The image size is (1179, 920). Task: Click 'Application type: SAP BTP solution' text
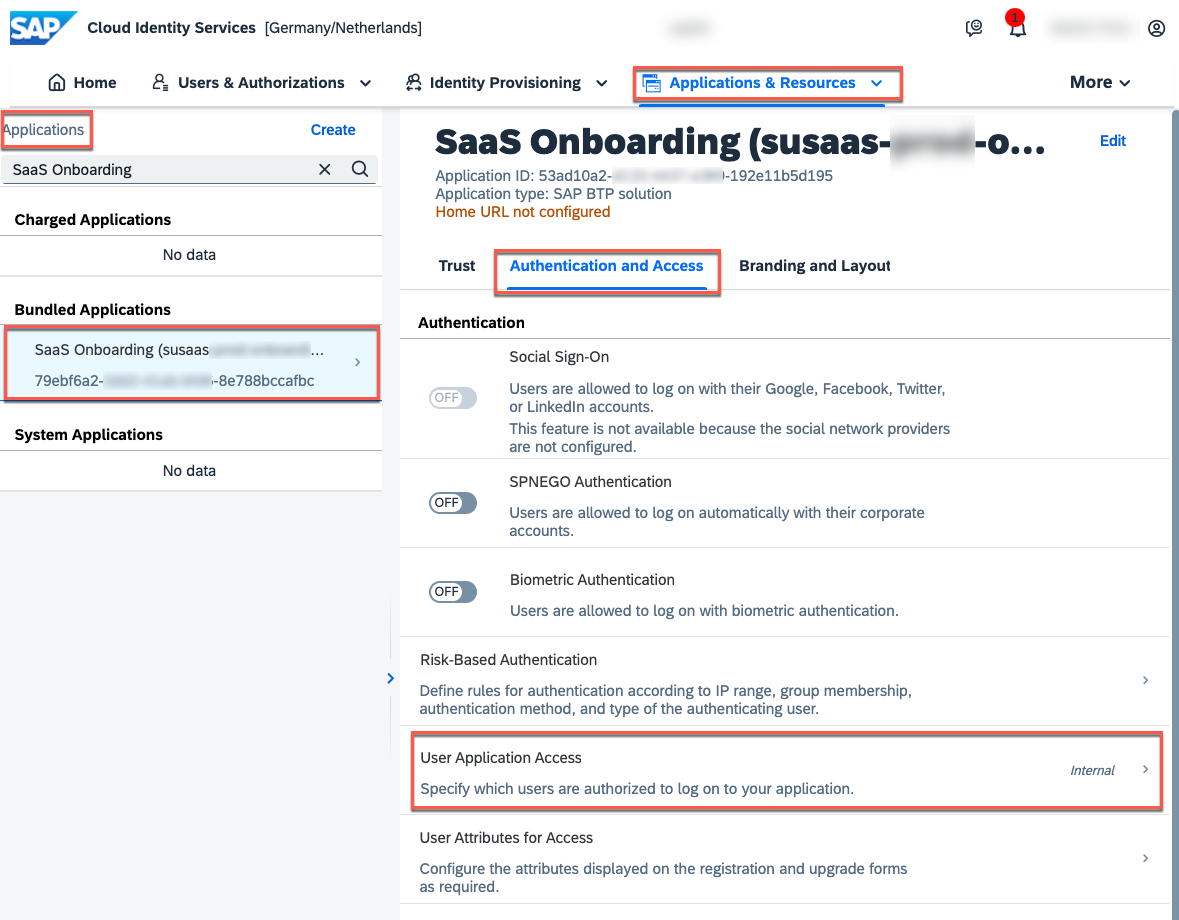coord(553,194)
